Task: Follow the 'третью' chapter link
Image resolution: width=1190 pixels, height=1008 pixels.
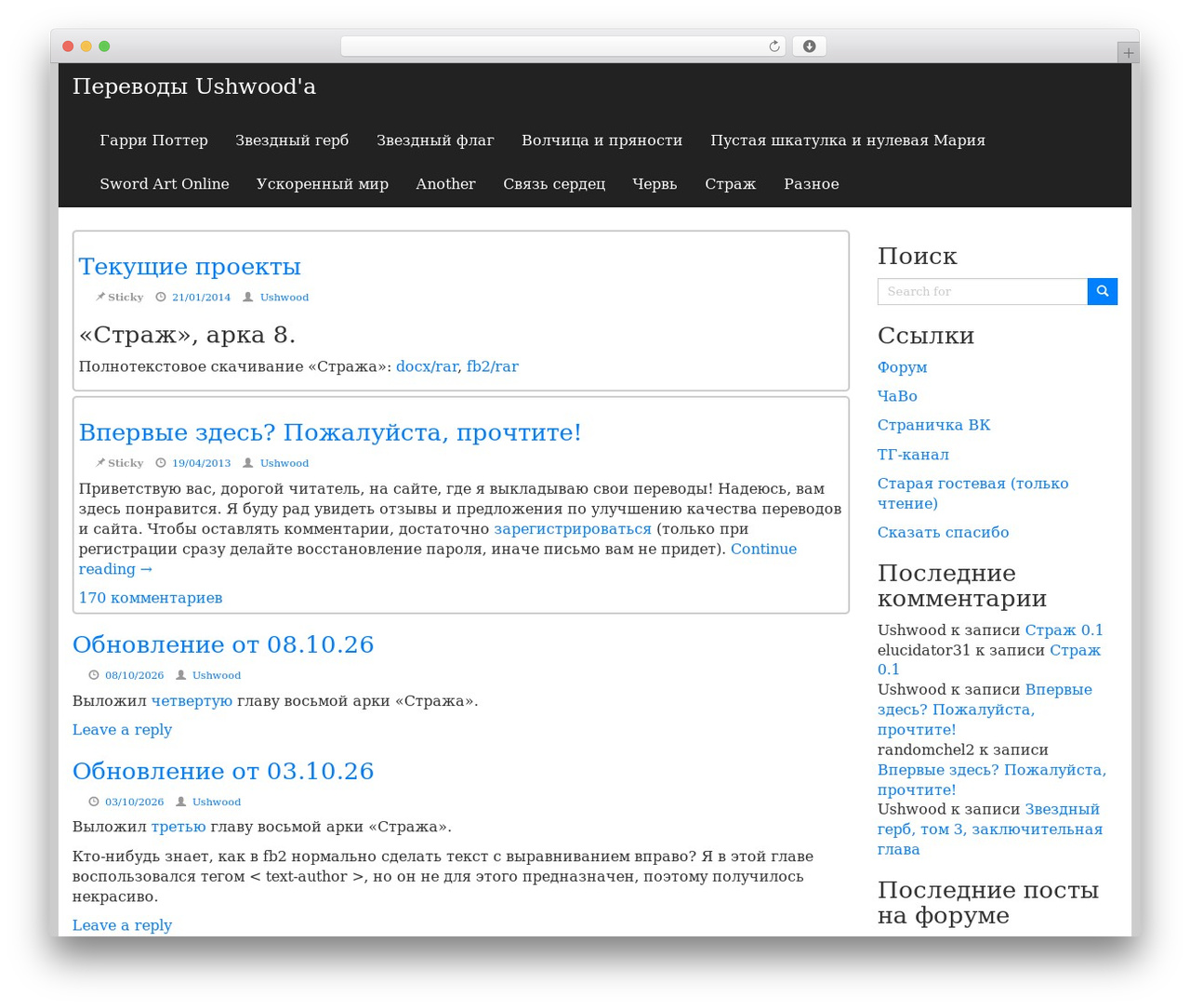Action: (178, 827)
